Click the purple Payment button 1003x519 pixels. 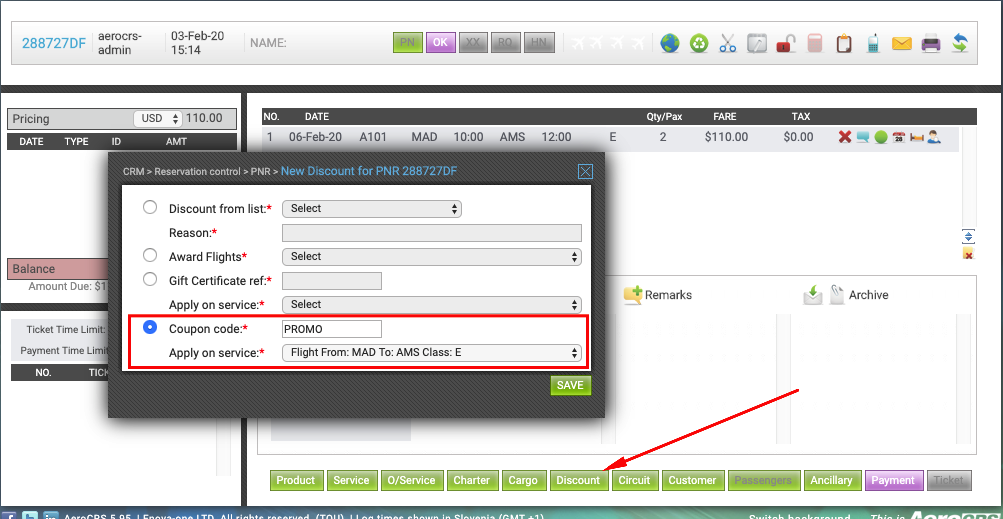[x=894, y=481]
